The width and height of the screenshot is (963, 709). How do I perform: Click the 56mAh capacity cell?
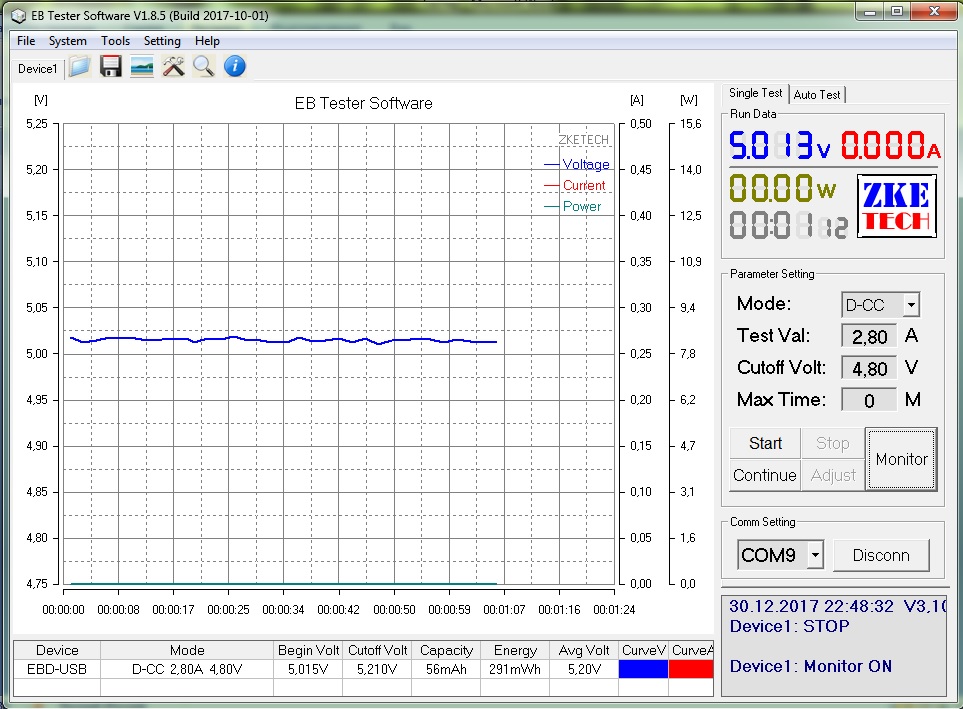coord(446,669)
